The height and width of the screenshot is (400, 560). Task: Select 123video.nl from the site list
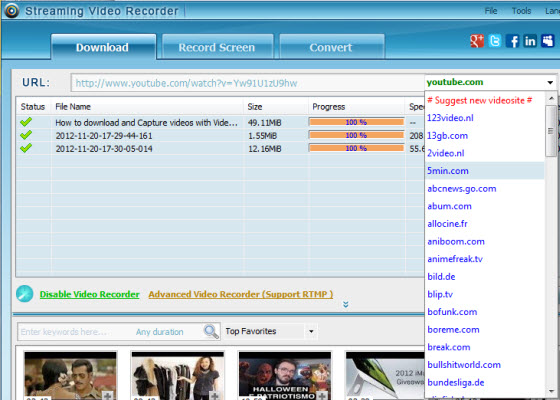[x=450, y=118]
